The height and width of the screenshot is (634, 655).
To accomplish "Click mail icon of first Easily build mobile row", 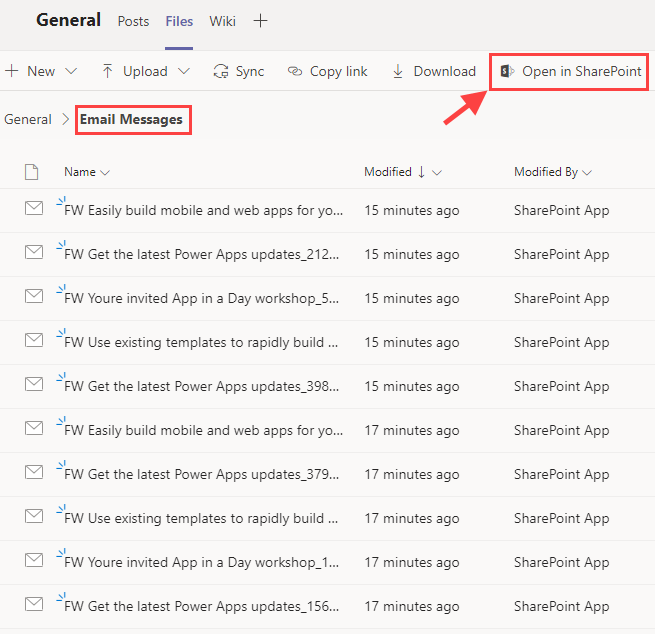I will pos(34,208).
